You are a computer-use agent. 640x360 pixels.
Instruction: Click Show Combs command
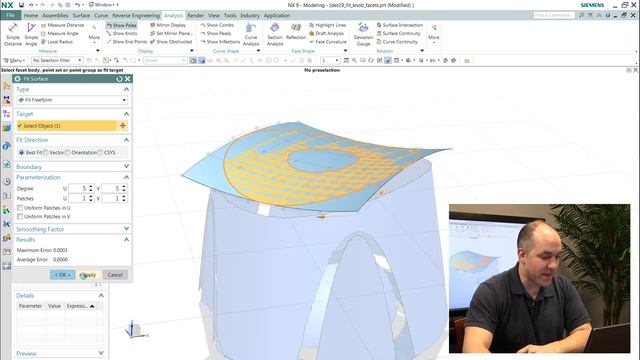tap(217, 25)
